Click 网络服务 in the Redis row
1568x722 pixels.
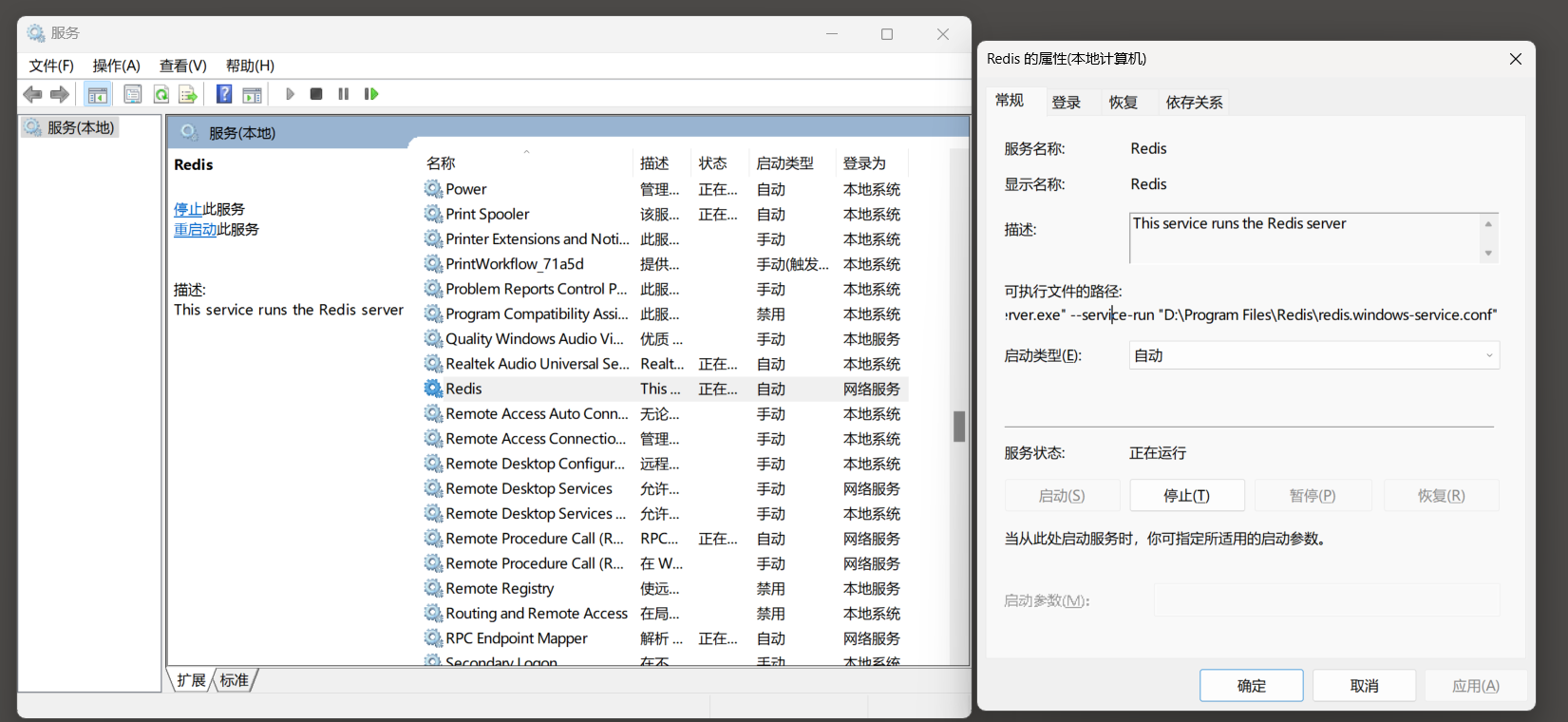pos(872,389)
